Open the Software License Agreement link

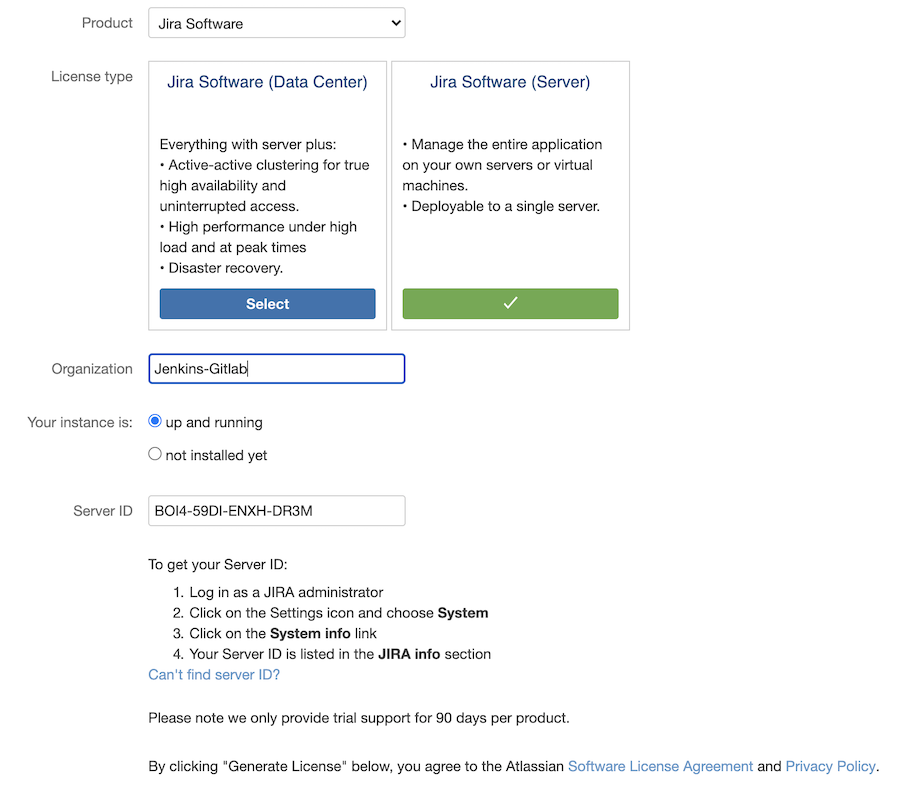(660, 766)
